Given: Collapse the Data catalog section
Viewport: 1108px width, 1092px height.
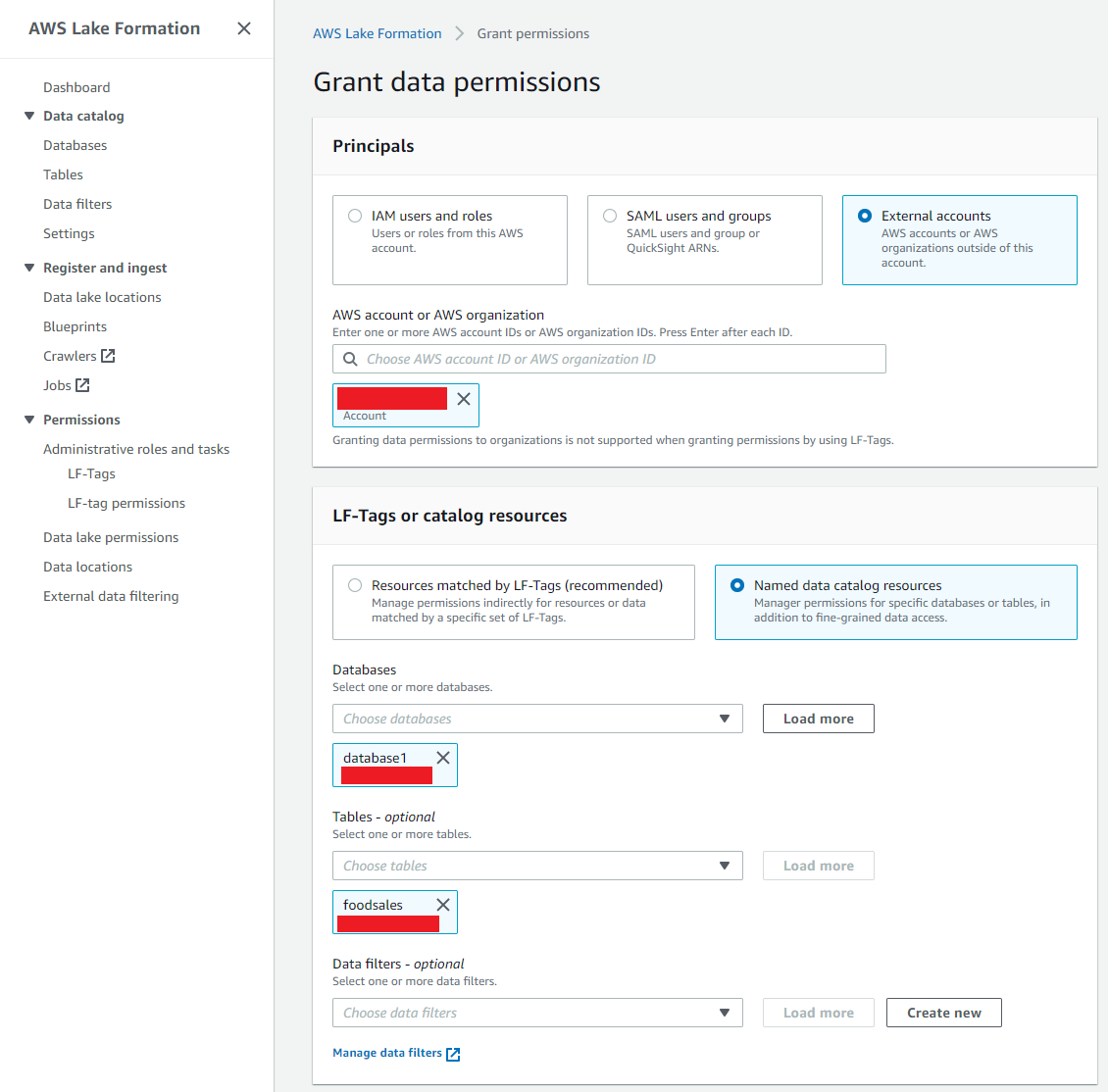Looking at the screenshot, I should point(29,116).
